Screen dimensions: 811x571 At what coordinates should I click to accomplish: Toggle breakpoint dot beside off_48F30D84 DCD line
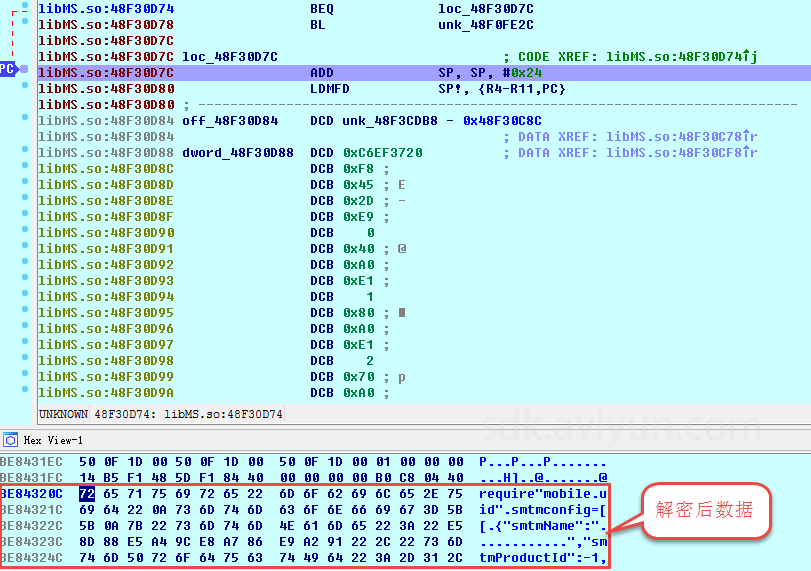pyautogui.click(x=25, y=117)
